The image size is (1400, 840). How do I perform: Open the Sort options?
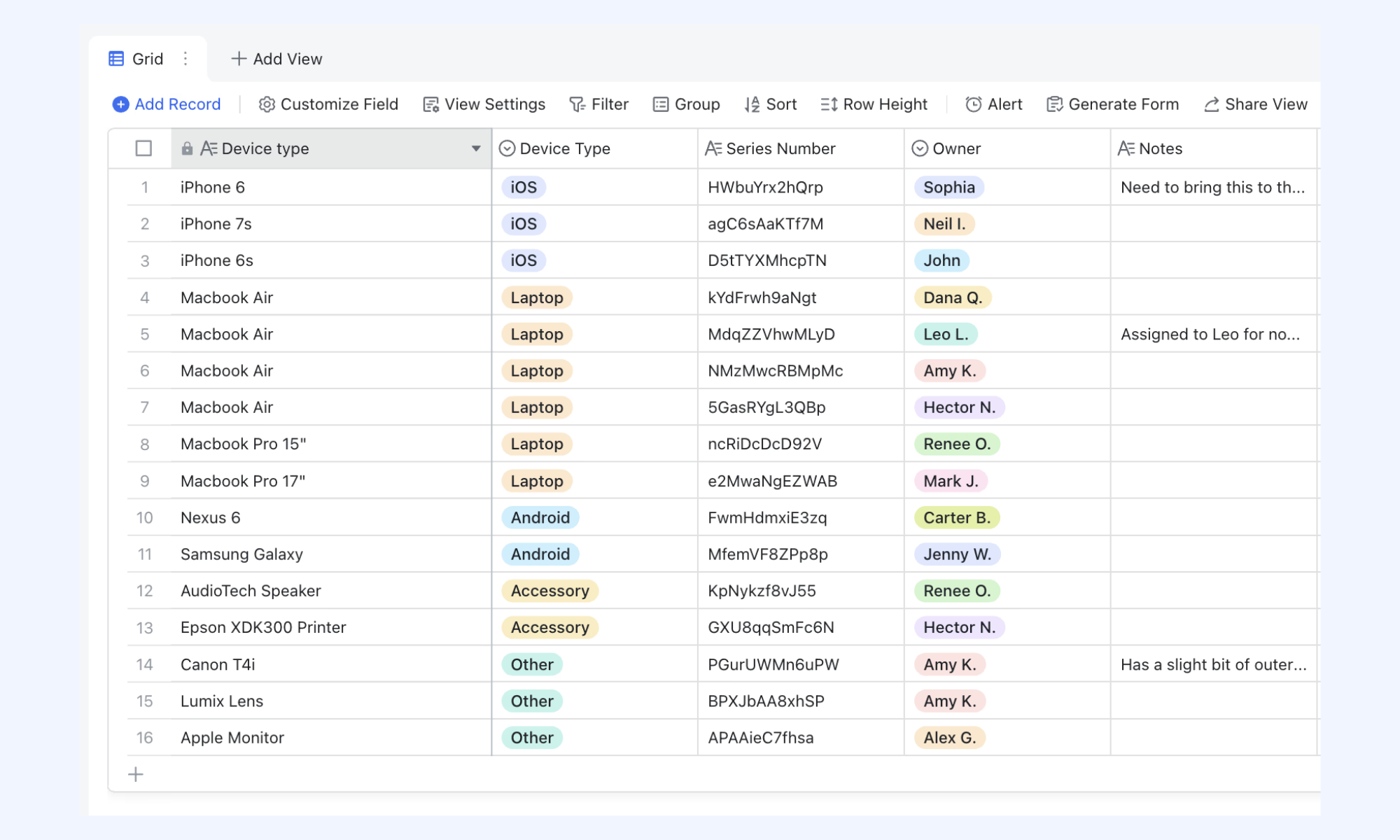click(771, 104)
